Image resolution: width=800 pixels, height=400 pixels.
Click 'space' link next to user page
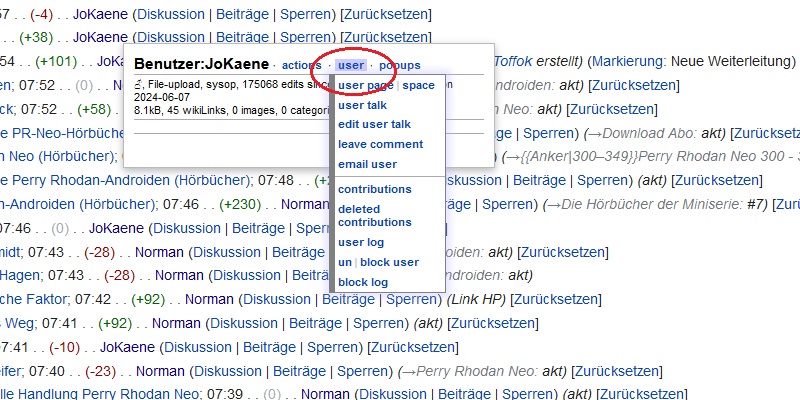point(418,85)
